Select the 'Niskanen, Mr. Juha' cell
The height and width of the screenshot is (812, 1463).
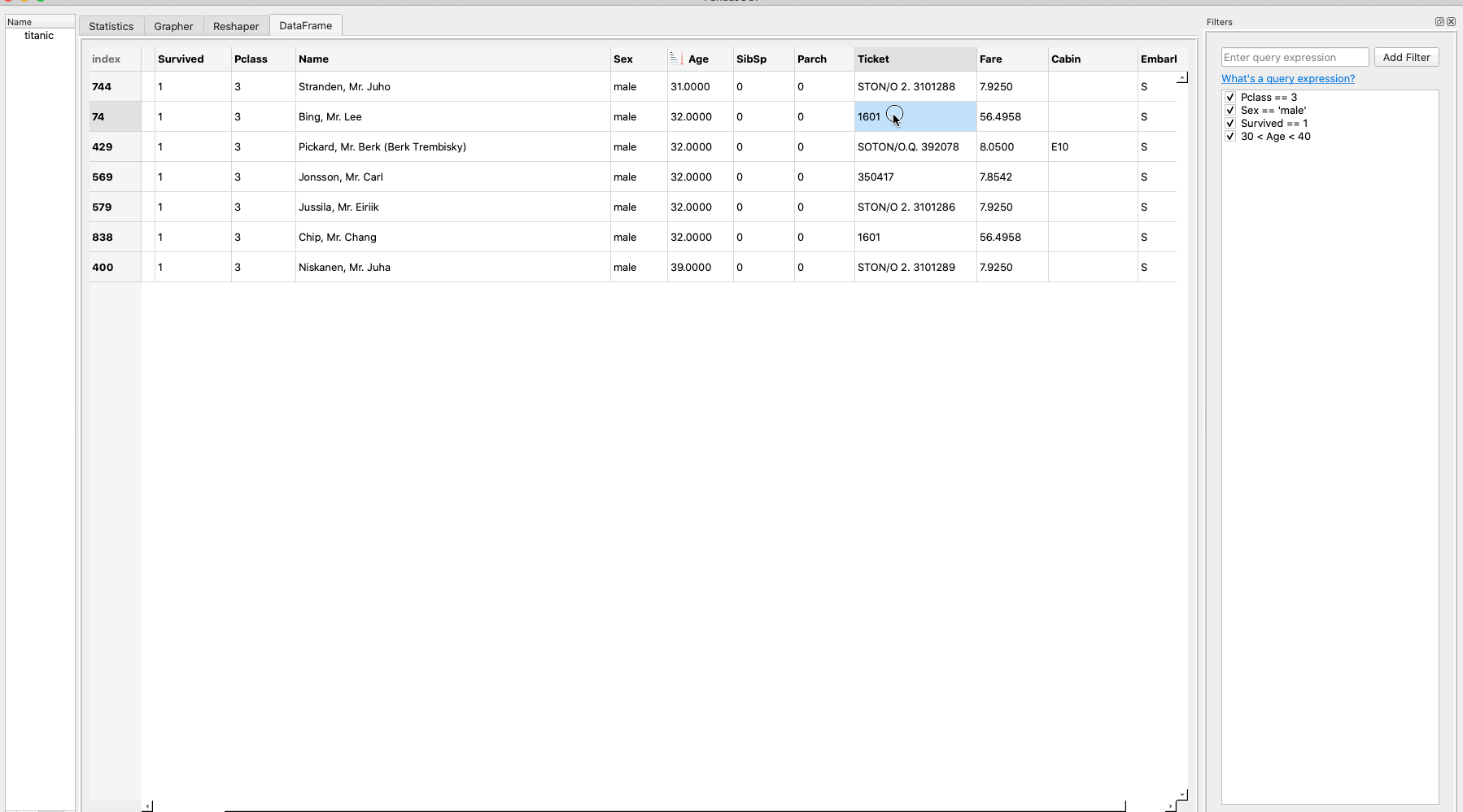tap(453, 267)
